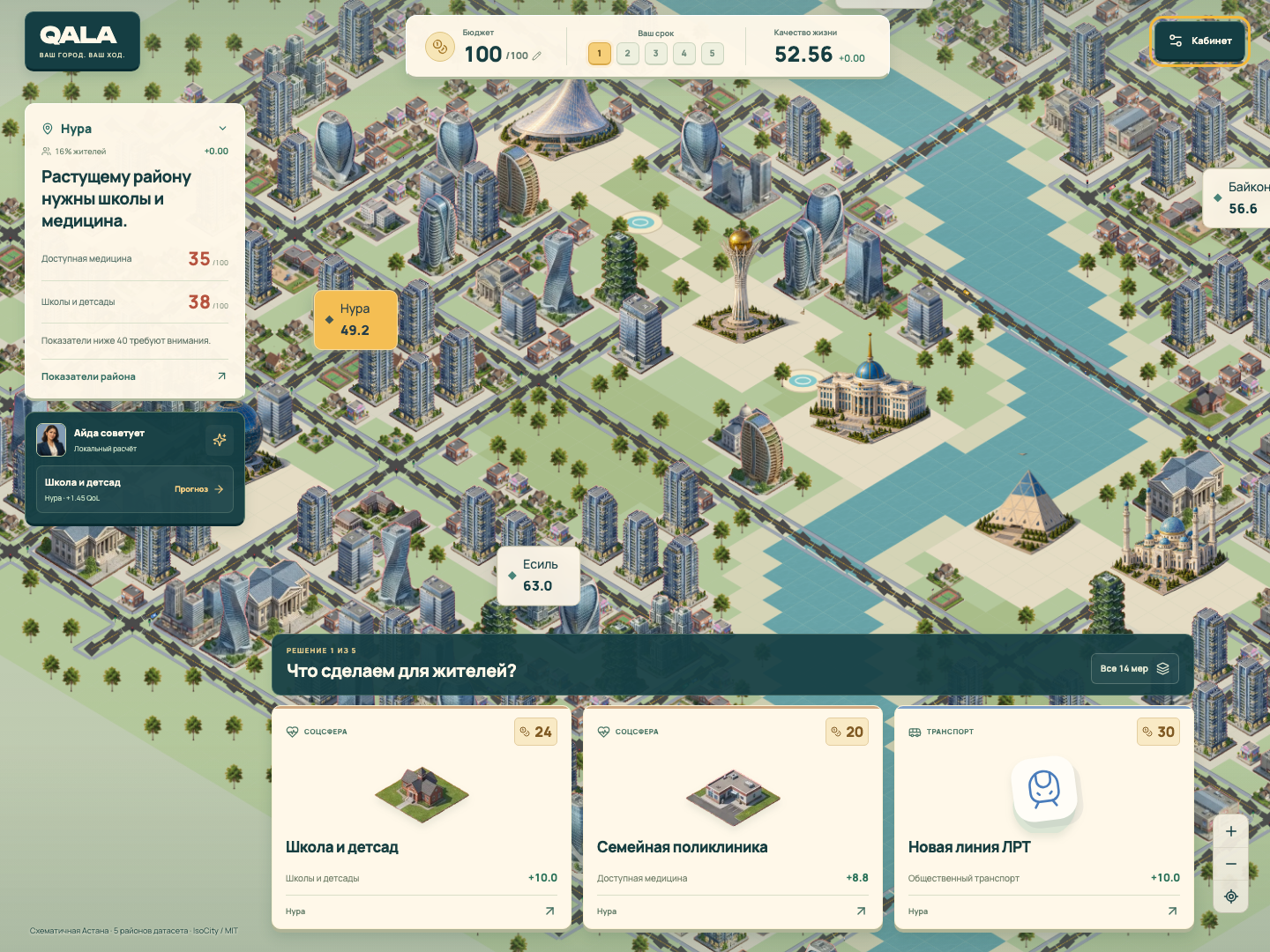Click the budget coins icon
1270x952 pixels.
pyautogui.click(x=439, y=47)
